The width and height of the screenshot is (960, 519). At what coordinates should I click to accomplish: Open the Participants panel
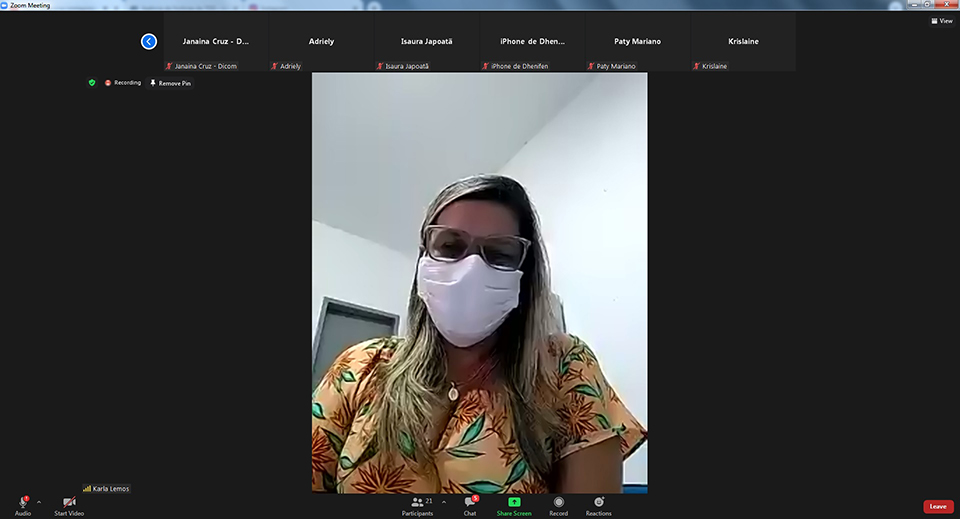pos(418,502)
